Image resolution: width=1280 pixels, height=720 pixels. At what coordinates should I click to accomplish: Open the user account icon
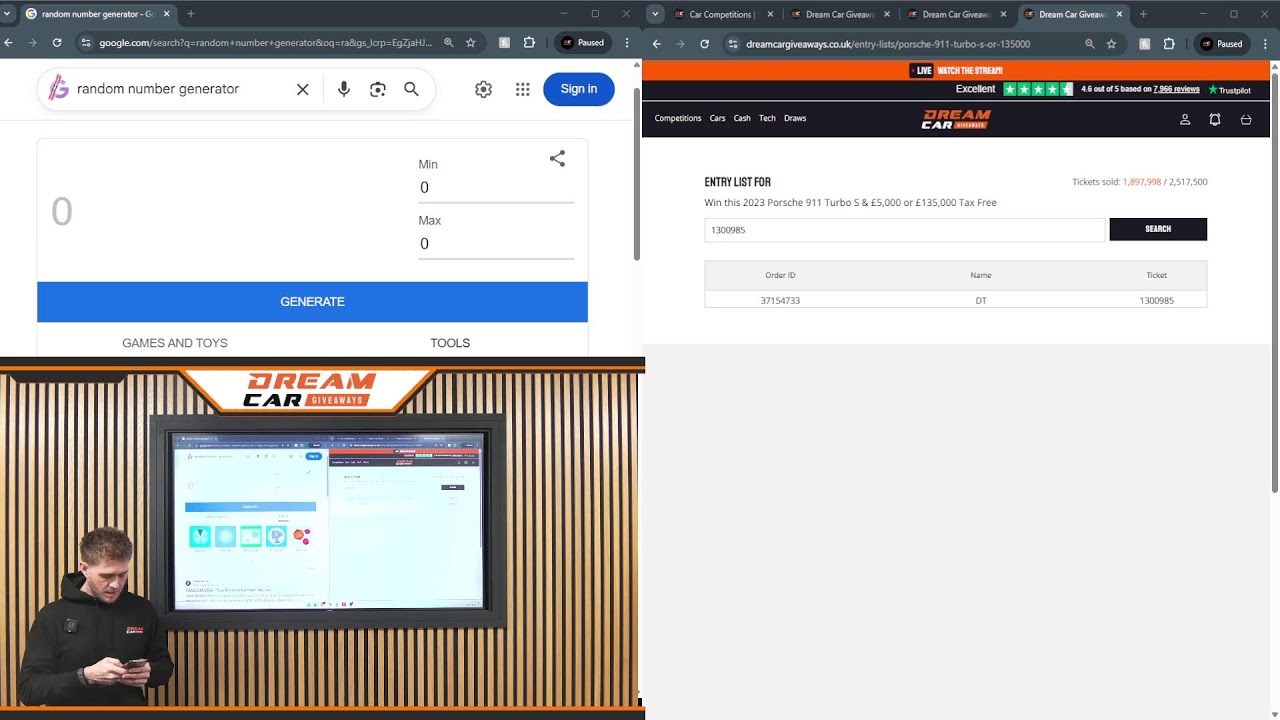click(1185, 119)
